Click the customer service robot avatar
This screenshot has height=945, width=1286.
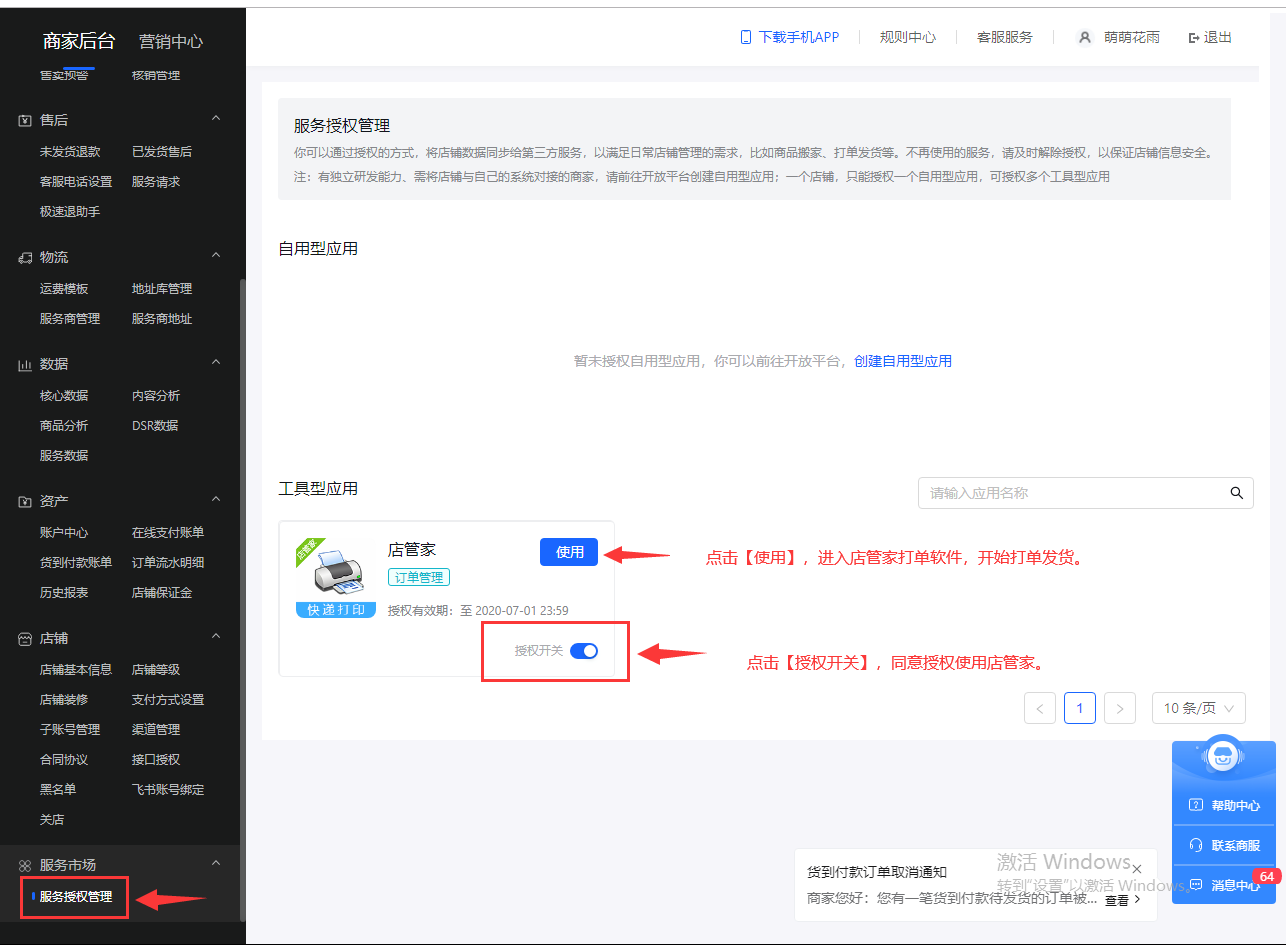click(x=1222, y=757)
